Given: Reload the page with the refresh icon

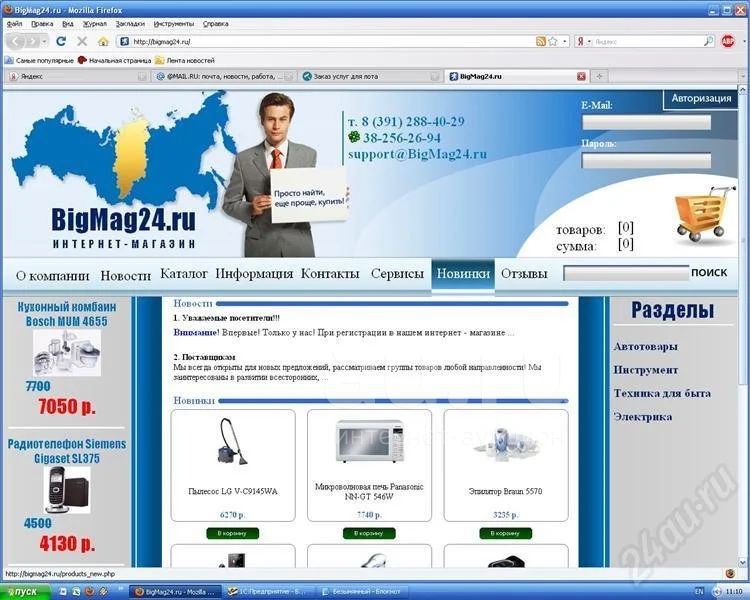Looking at the screenshot, I should (61, 42).
